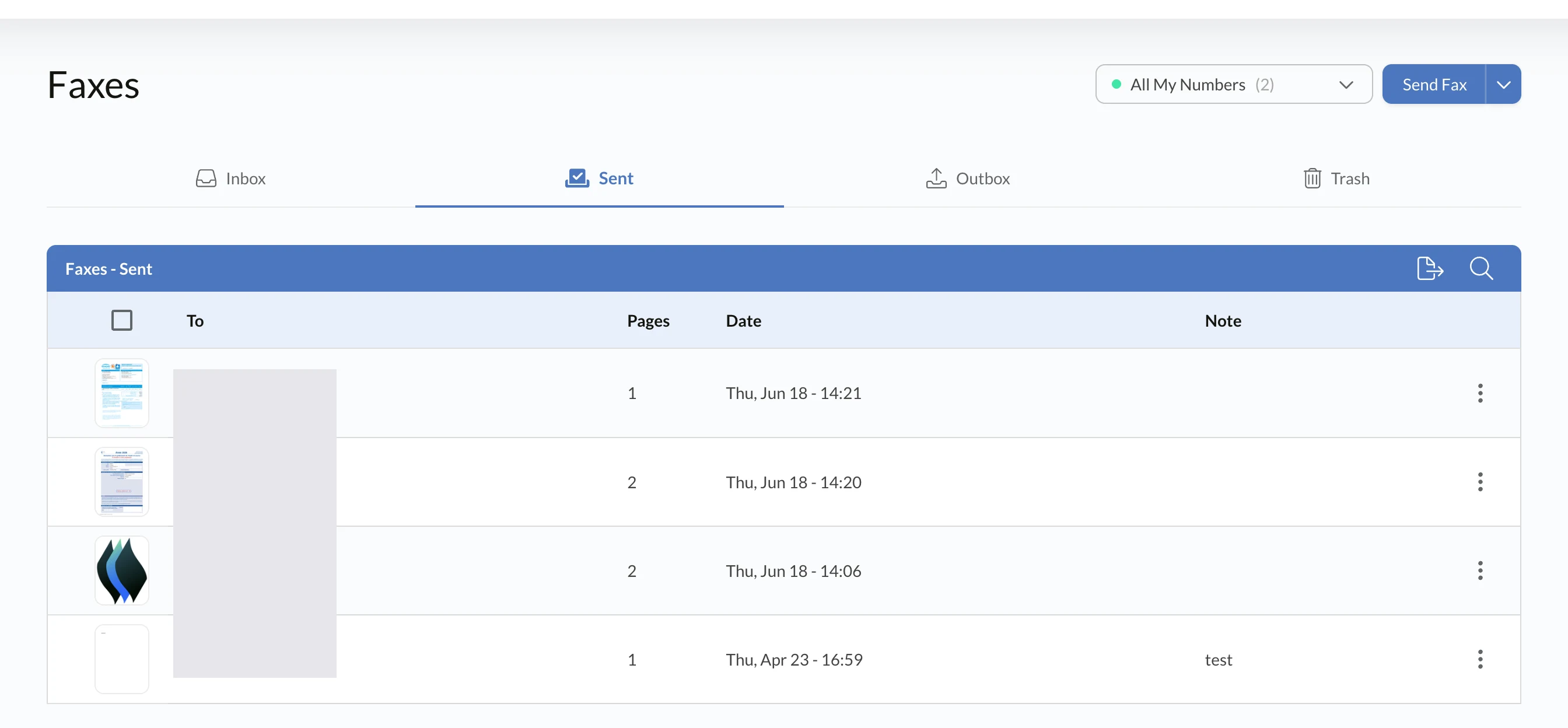Viewport: 1568px width, 728px height.
Task: Open thumbnail of fax sent Jun 18 14:21
Action: pyautogui.click(x=122, y=393)
